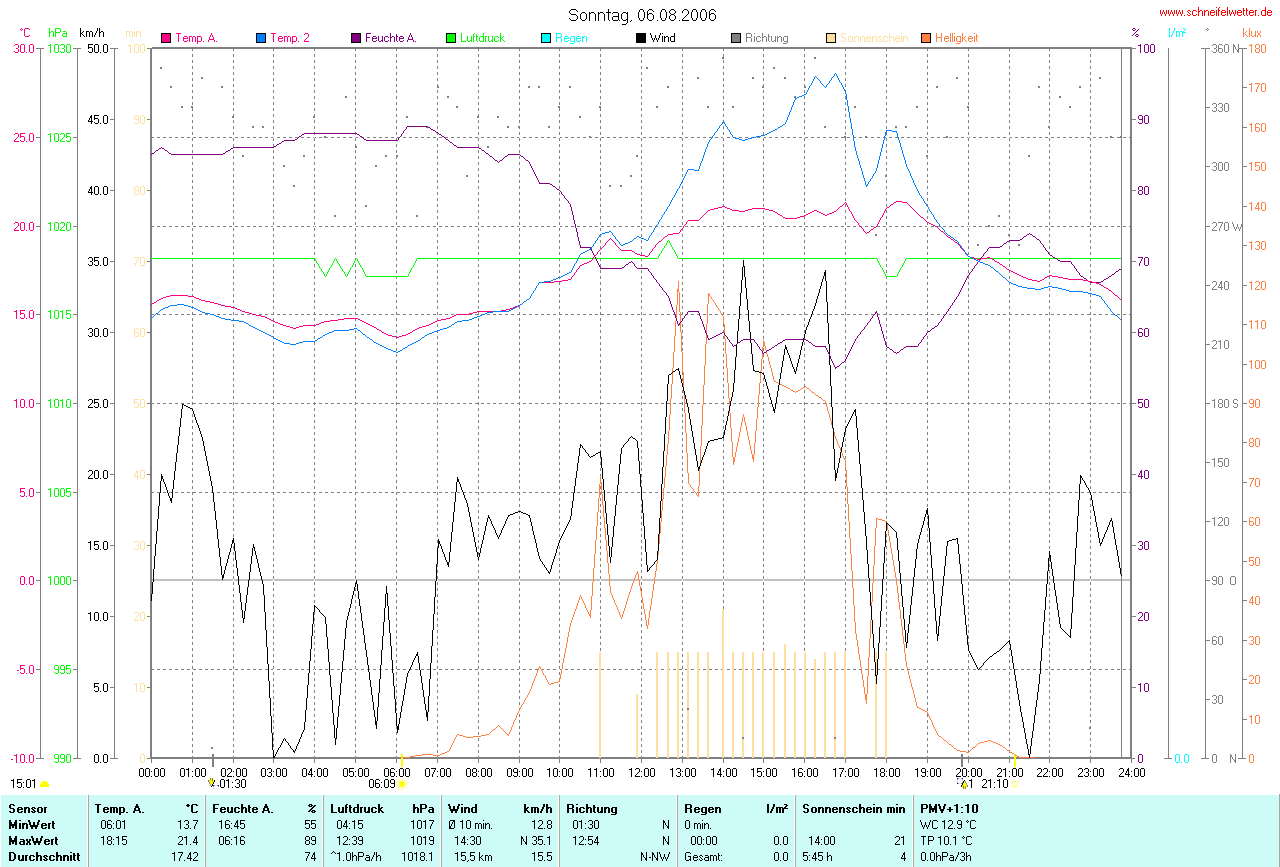This screenshot has height=867, width=1280.
Task: Click the cyan Regen legend swatch
Action: click(546, 38)
